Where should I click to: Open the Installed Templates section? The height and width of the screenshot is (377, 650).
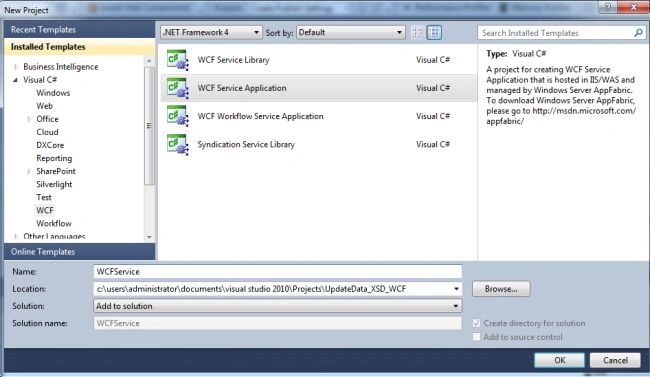(80, 47)
